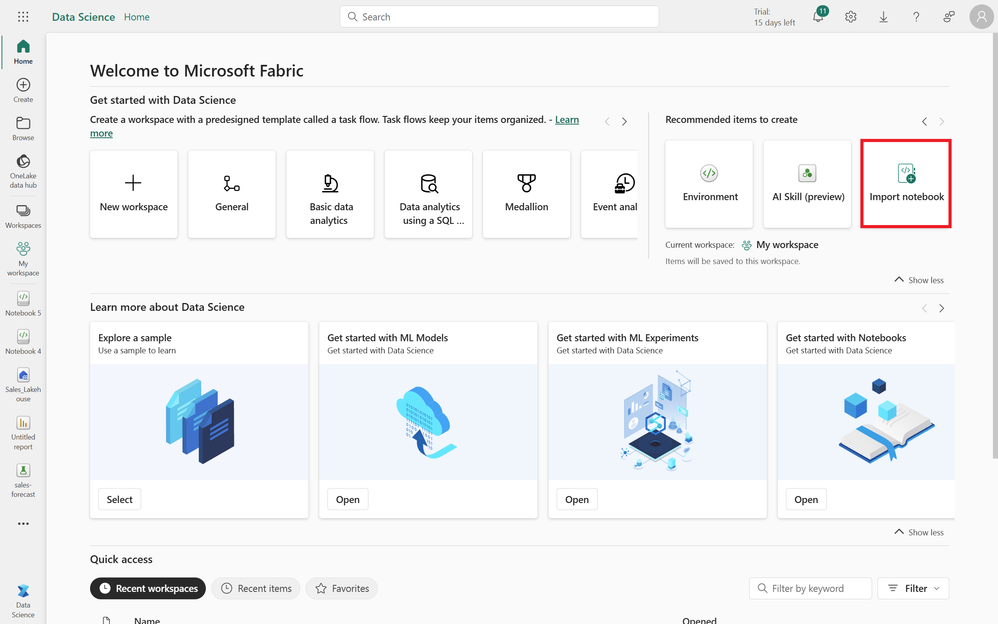Screen dimensions: 998x624
Task: Open Untitled report from sidebar
Action: tap(23, 432)
